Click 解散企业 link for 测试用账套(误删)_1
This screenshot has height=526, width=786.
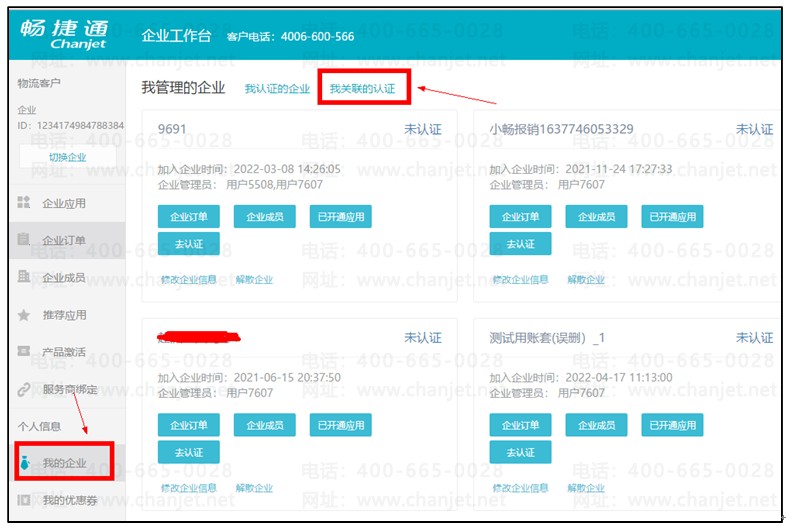point(586,487)
